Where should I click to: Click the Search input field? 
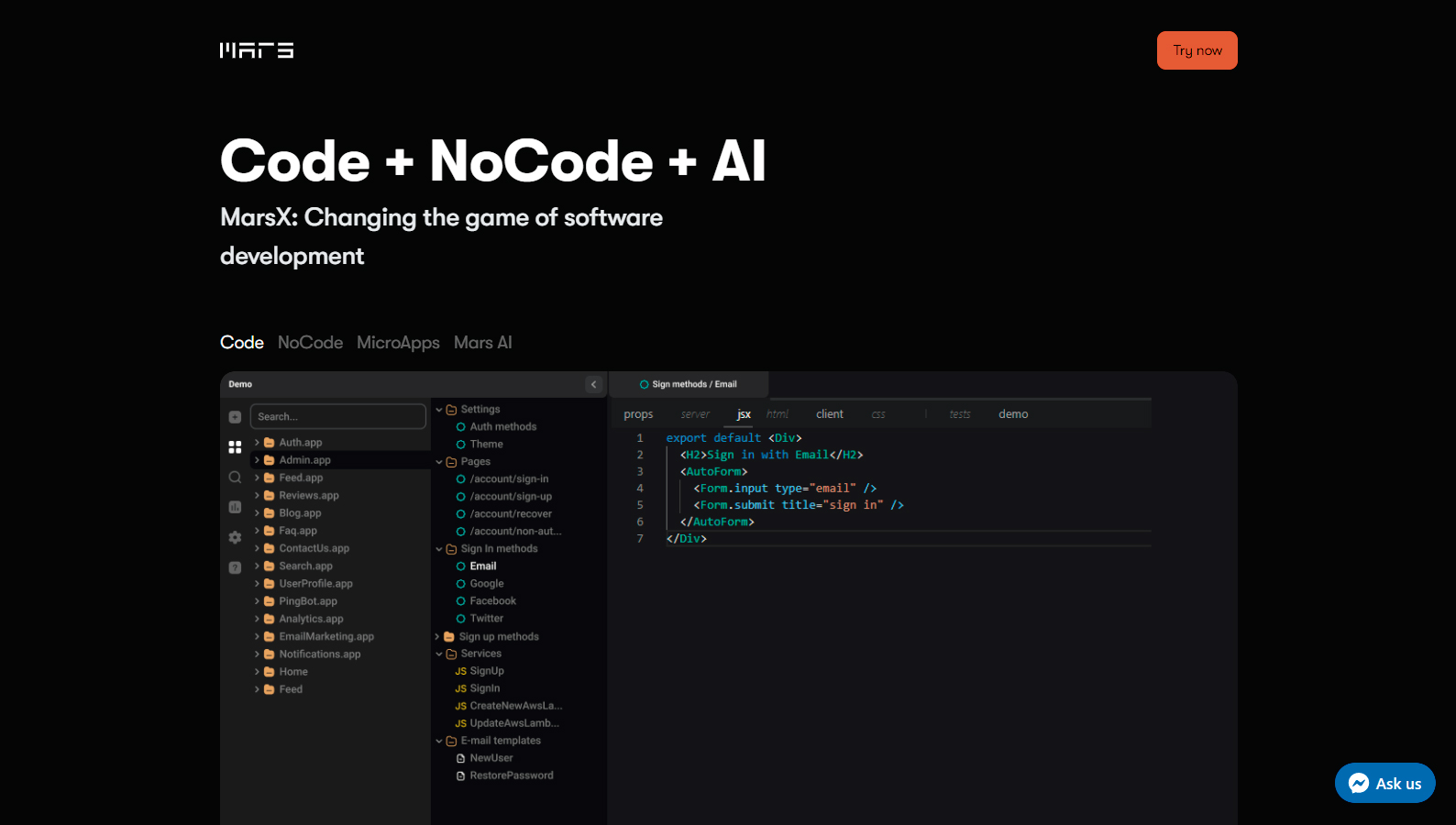tap(337, 417)
